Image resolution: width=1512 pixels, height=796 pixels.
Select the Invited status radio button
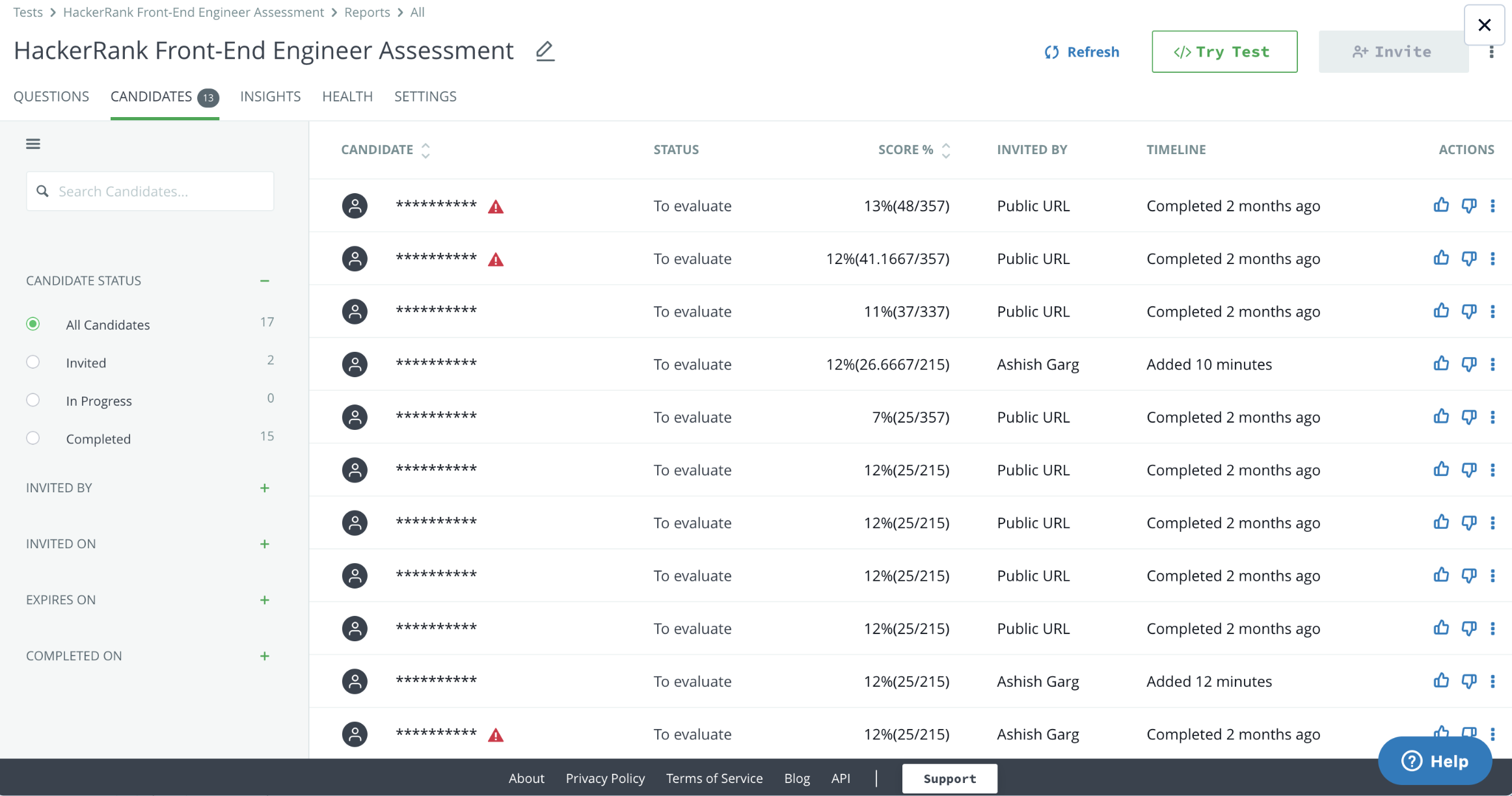tap(33, 362)
